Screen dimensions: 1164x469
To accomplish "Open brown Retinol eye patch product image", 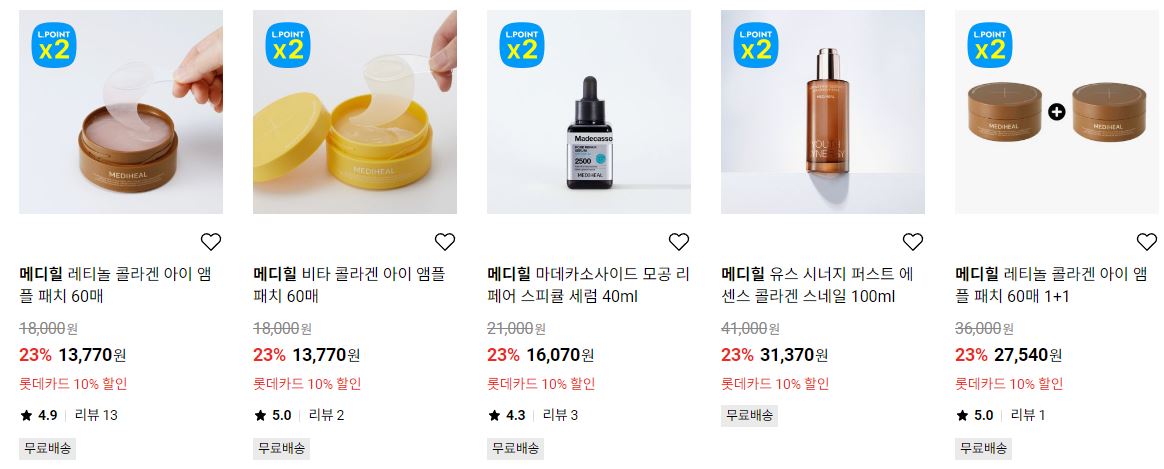I will pos(121,112).
